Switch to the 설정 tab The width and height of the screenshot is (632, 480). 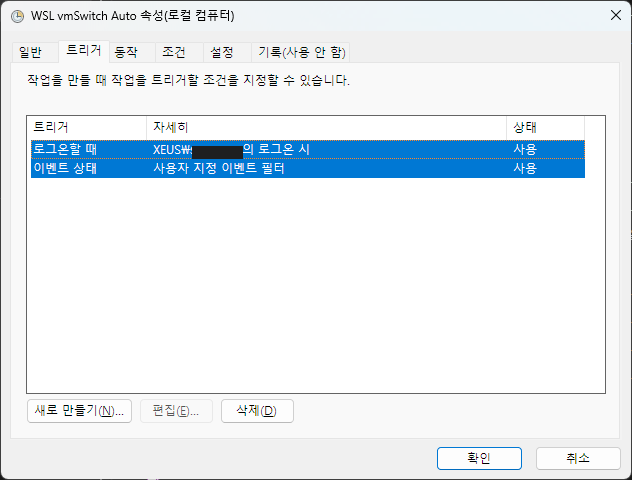point(222,52)
